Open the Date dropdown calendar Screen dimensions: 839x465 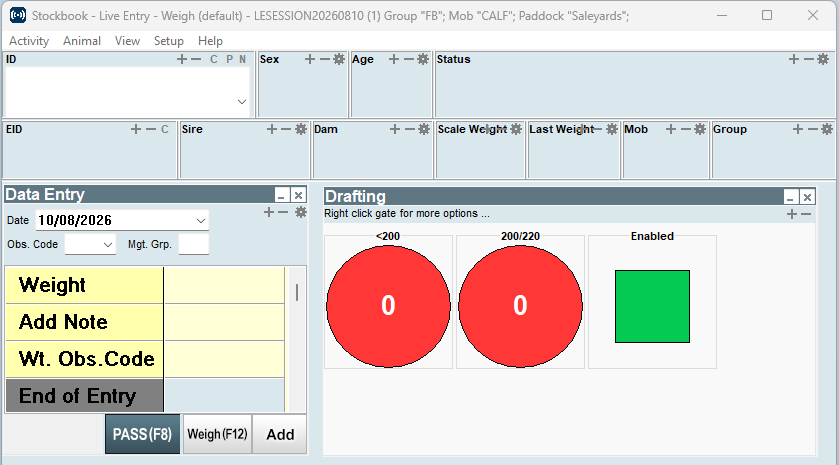click(201, 220)
